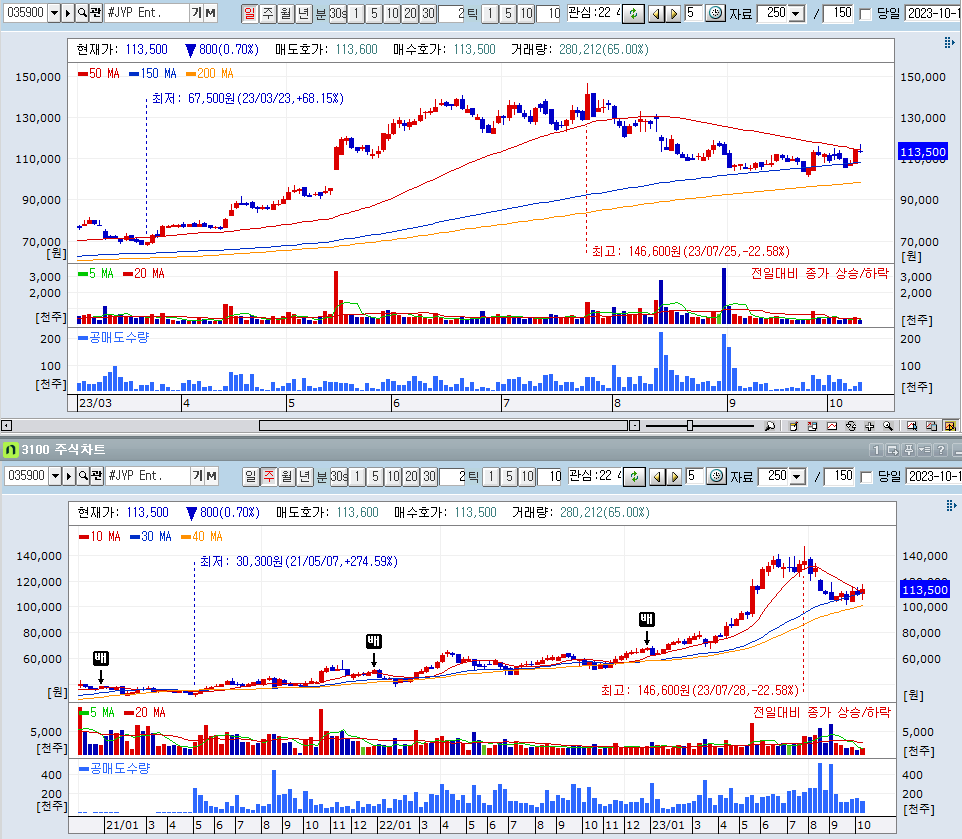The width and height of the screenshot is (962, 839).
Task: Click the stock search magnifier in upper chart
Action: [82, 13]
